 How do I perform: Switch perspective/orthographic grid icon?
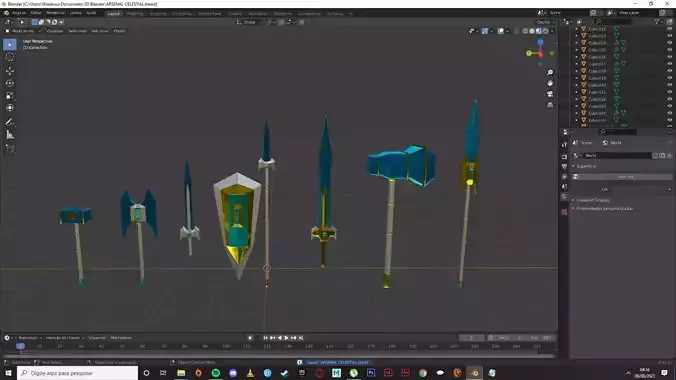[550, 105]
